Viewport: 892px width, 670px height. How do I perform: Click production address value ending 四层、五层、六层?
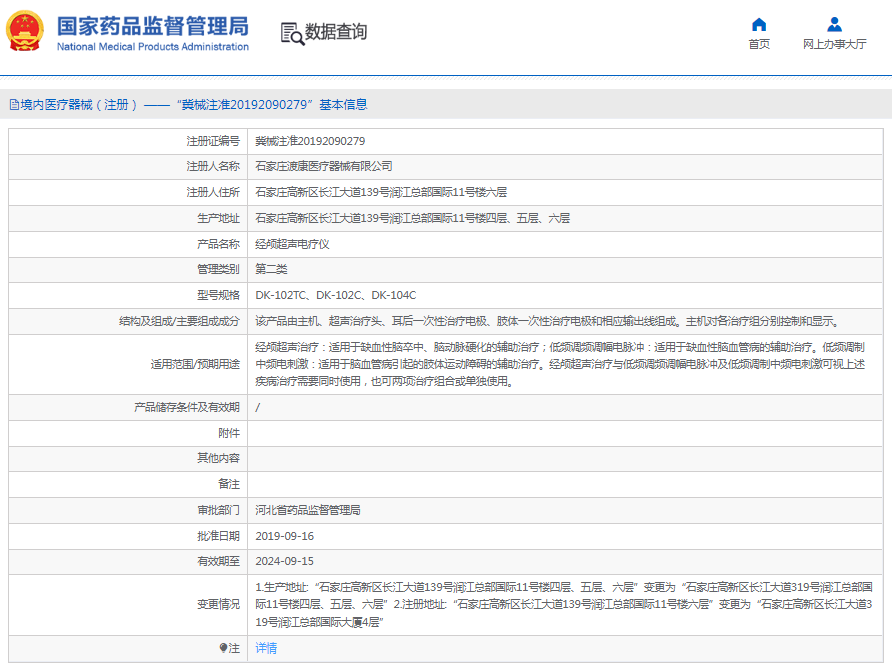(412, 218)
